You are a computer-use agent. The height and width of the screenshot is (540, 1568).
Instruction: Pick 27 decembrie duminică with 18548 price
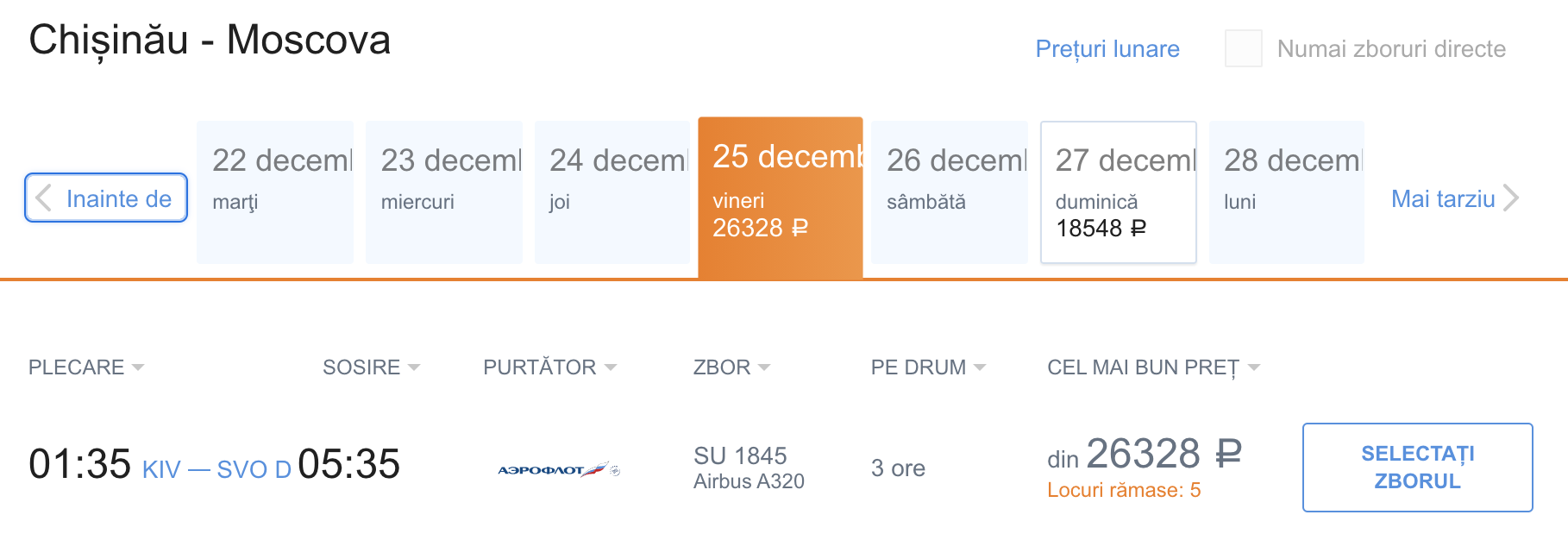[1118, 192]
